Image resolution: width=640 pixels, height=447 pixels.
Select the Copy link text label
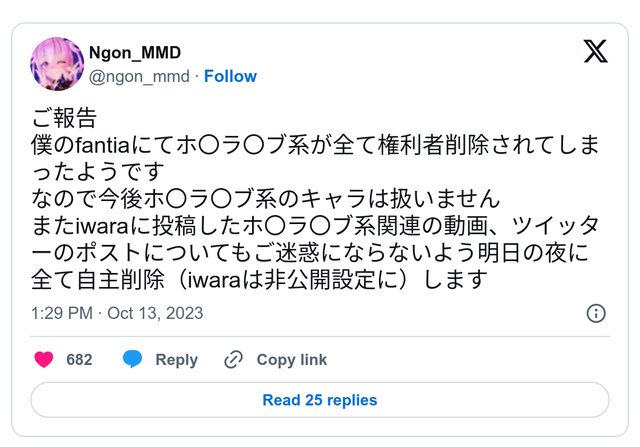[291, 359]
